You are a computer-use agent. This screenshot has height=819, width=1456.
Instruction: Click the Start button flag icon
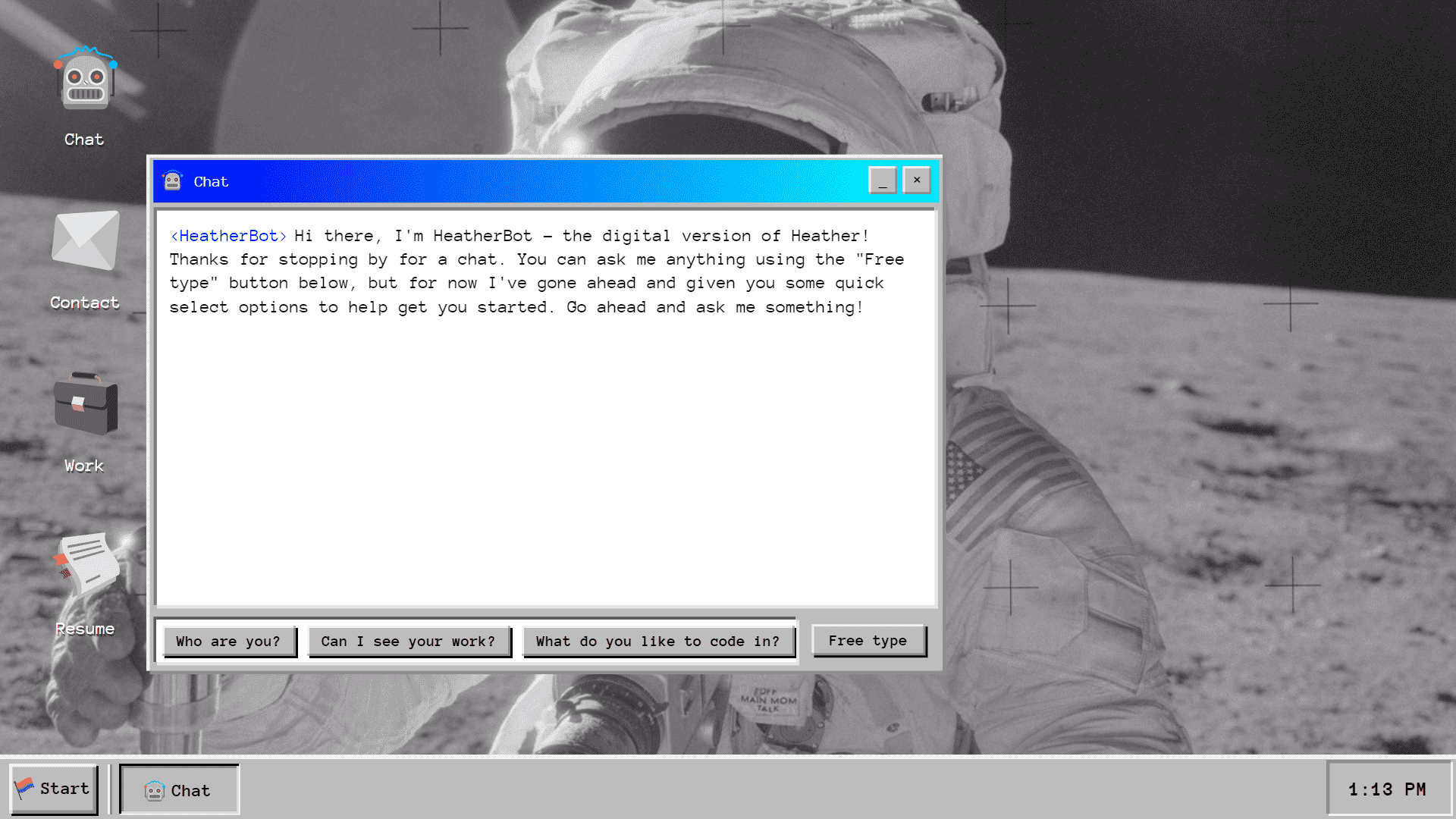pyautogui.click(x=26, y=788)
